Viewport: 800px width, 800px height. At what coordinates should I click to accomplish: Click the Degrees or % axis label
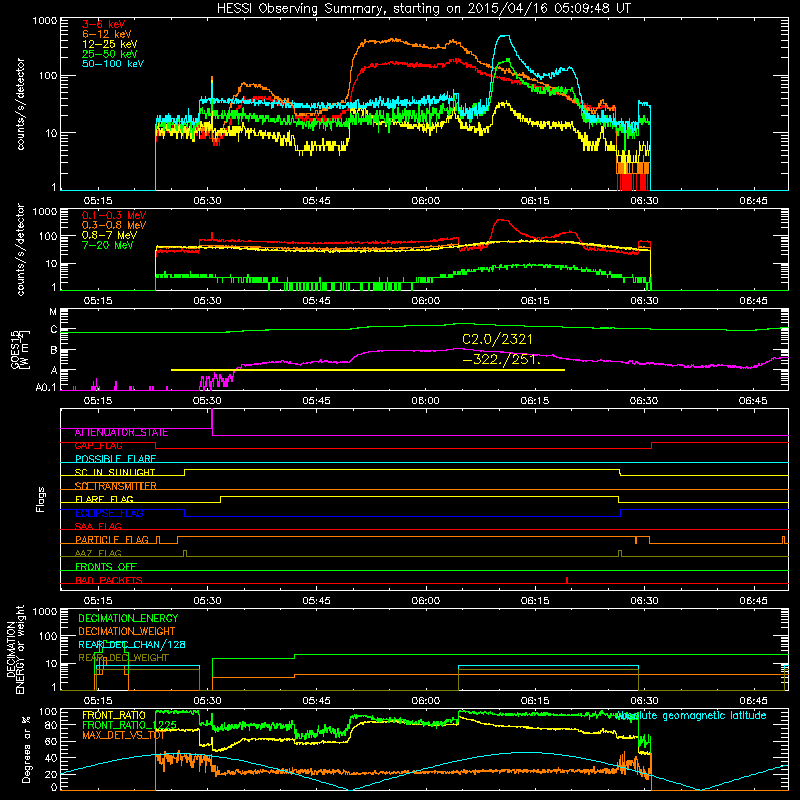26,749
